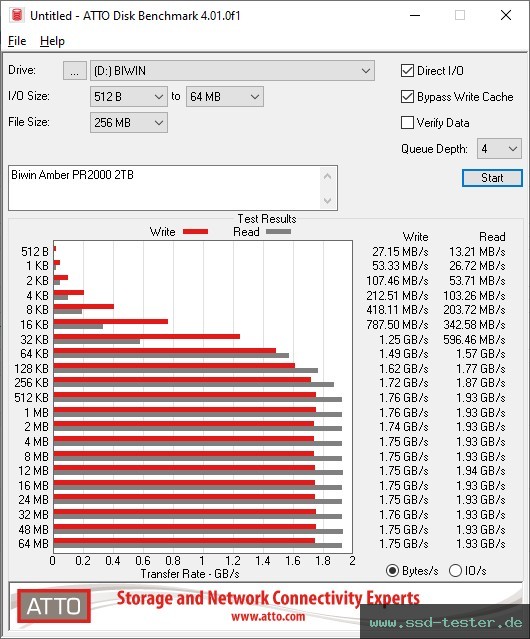Click the 1.62 GB/s write value for 128 KB
This screenshot has width=530, height=639.
pyautogui.click(x=403, y=368)
